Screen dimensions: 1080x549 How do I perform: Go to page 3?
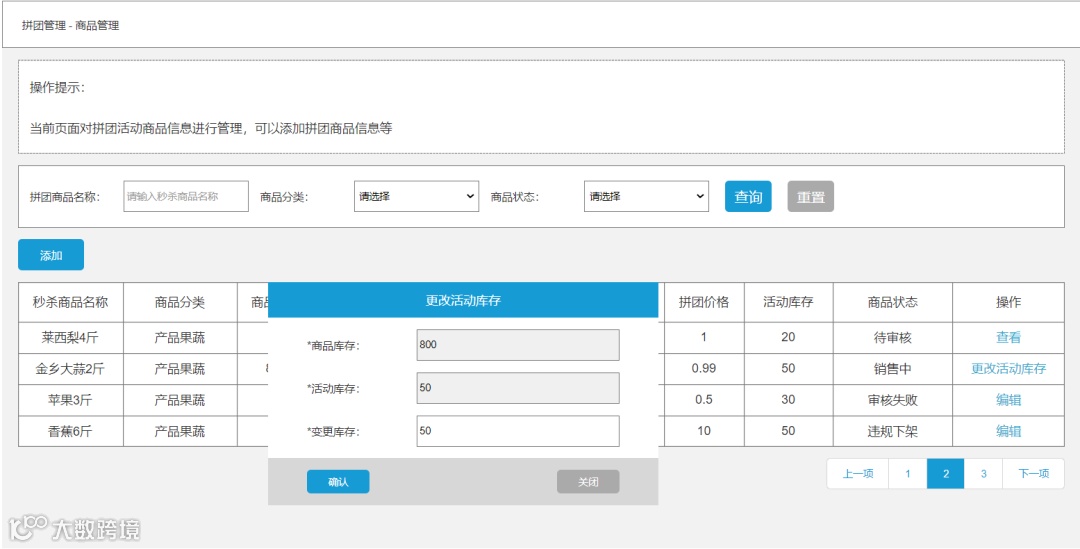(984, 473)
